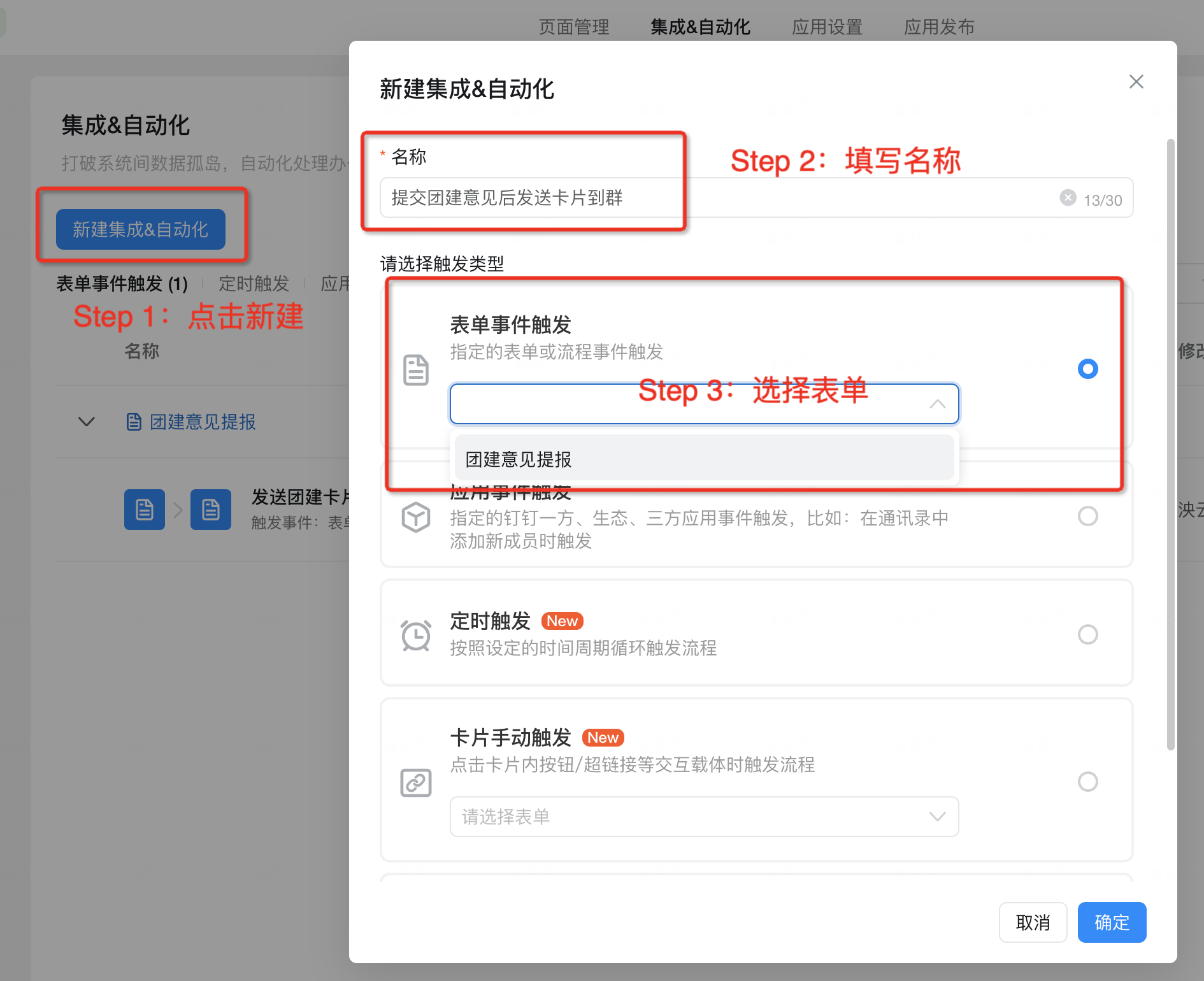Switch to the 表单事件触发 (1) tab
The width and height of the screenshot is (1204, 981).
(x=122, y=283)
